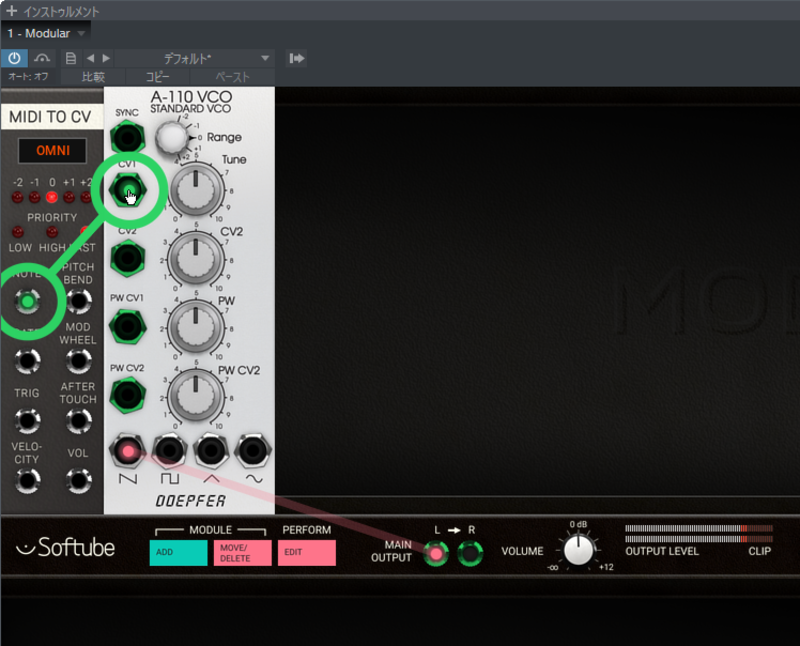Click the OUTPUT LEVEL meter
The image size is (800, 646).
[699, 533]
